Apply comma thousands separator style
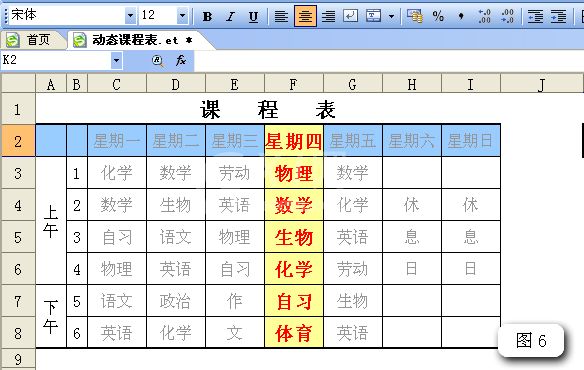Image resolution: width=584 pixels, height=370 pixels. [461, 16]
